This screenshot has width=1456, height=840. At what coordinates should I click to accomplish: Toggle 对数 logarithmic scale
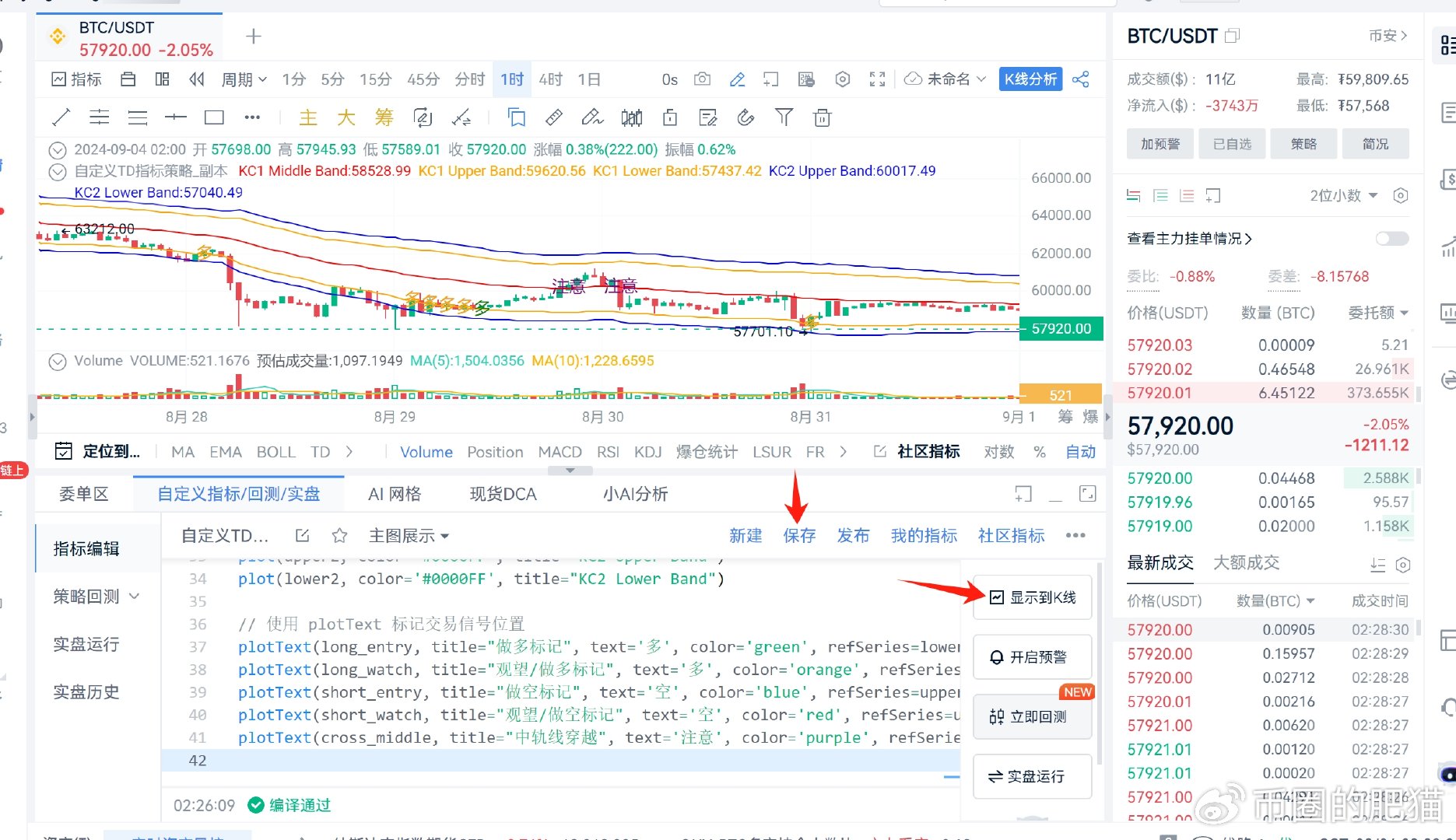(999, 452)
